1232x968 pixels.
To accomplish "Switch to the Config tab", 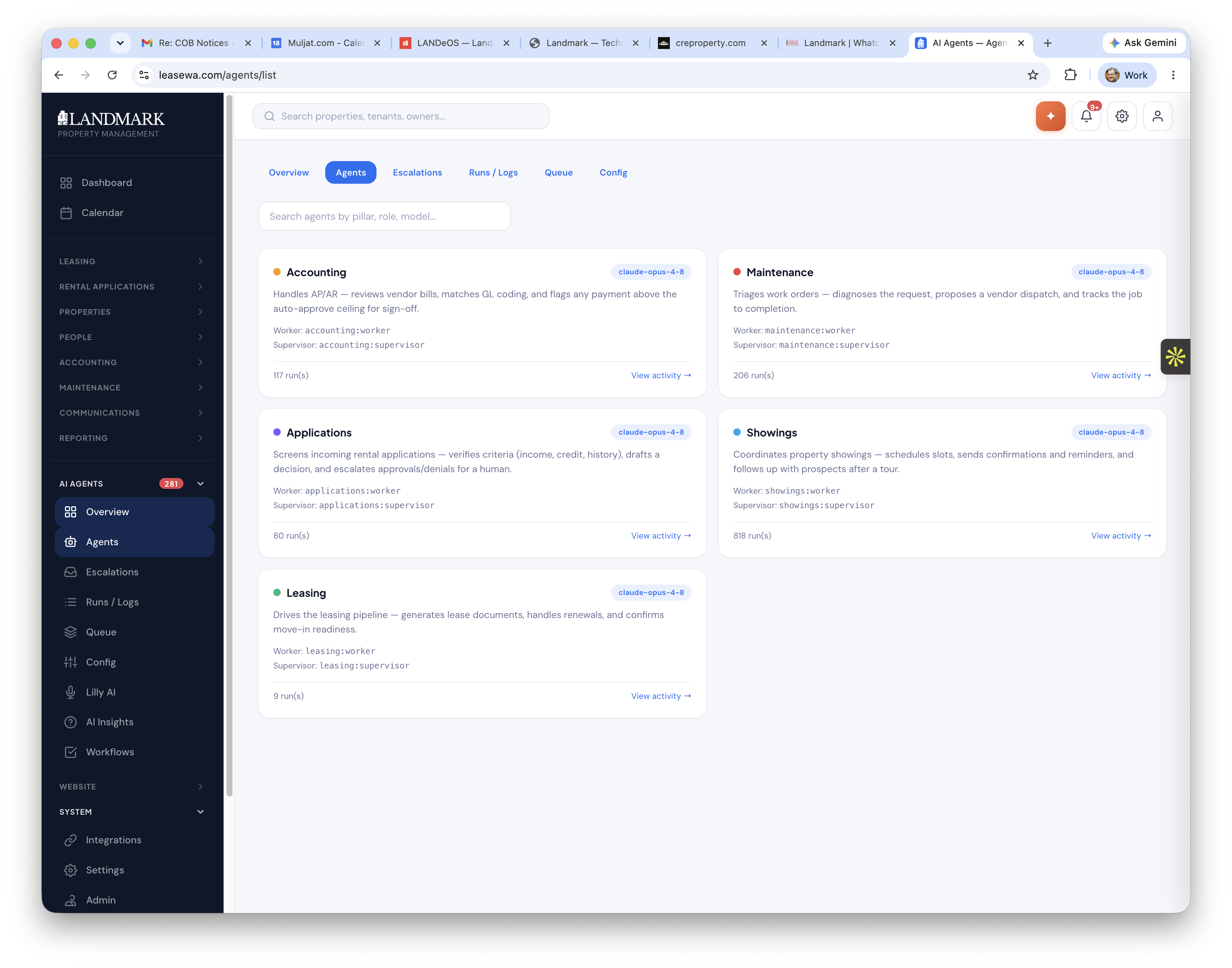I will pyautogui.click(x=613, y=172).
